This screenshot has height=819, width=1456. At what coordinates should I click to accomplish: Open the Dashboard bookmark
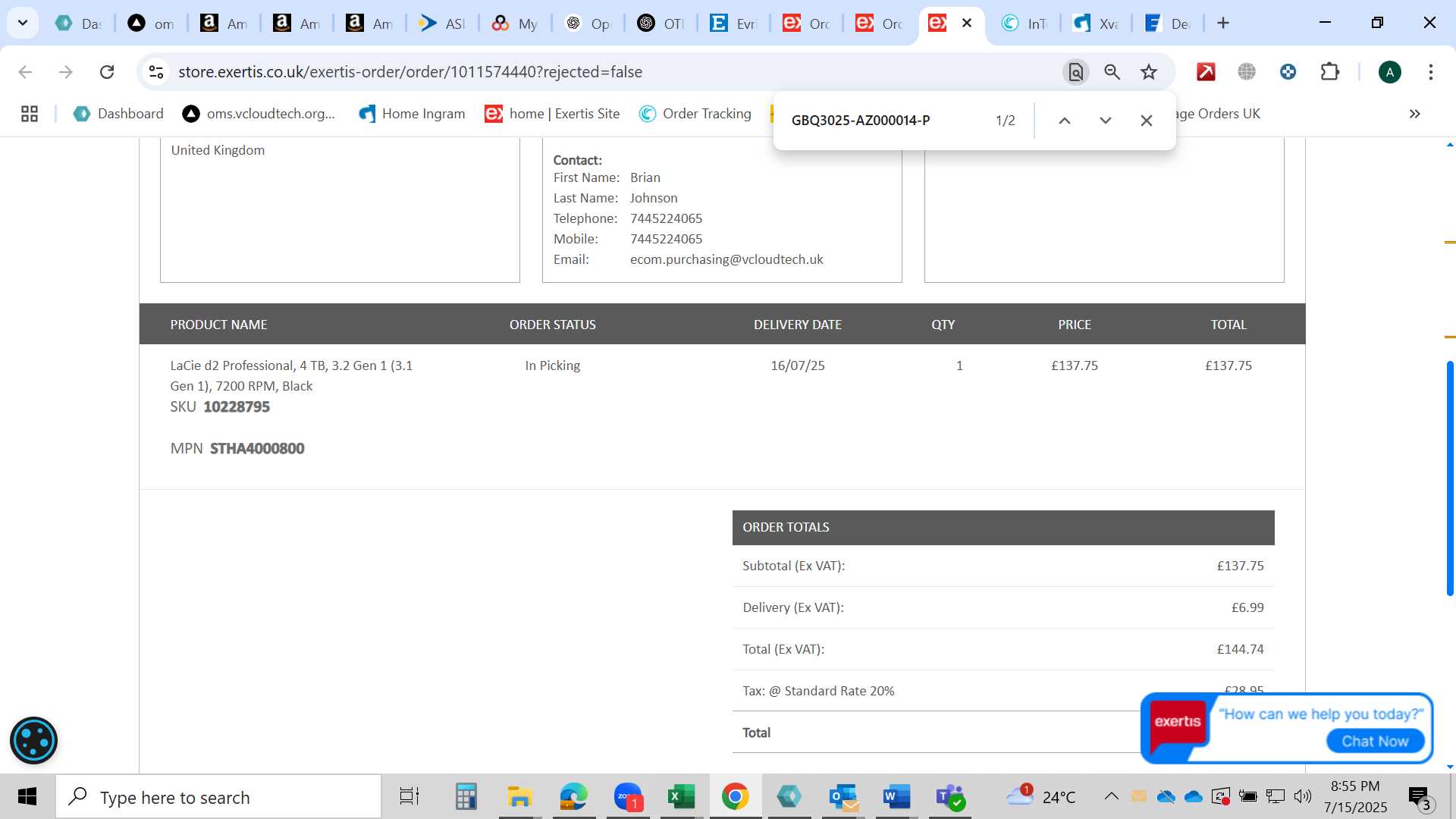tap(118, 114)
